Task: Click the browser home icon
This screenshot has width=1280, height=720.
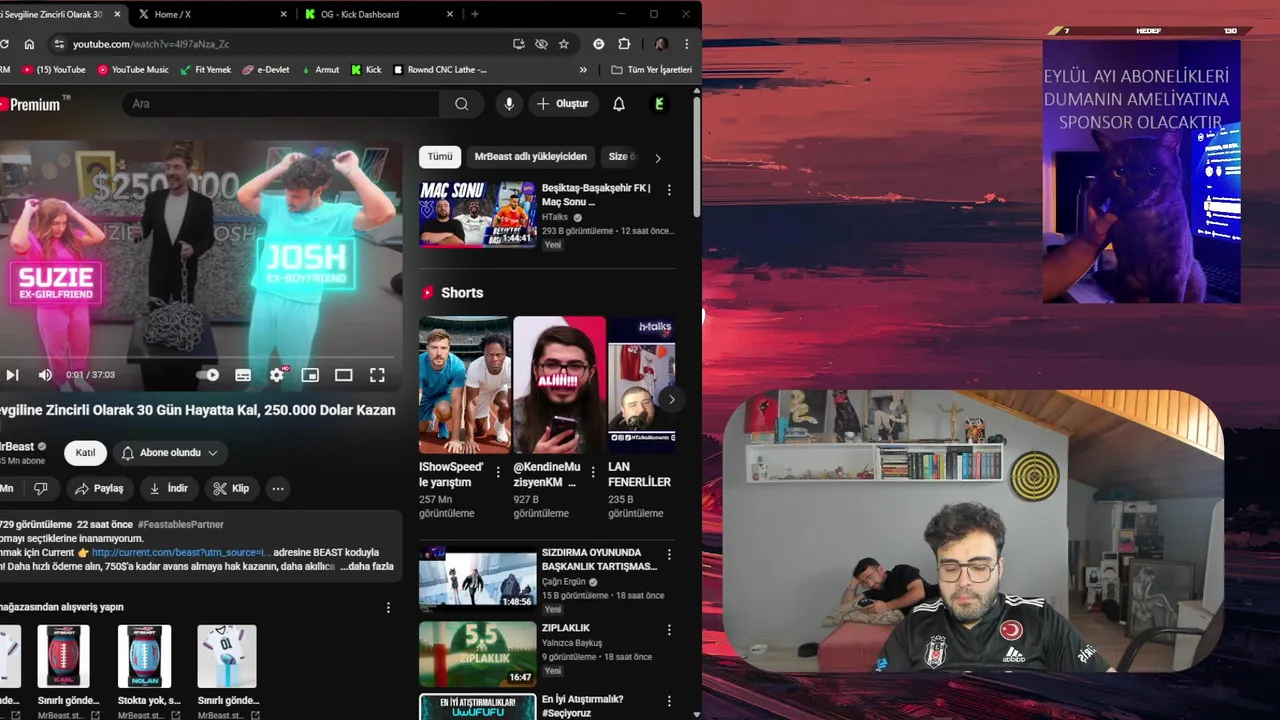Action: point(29,44)
